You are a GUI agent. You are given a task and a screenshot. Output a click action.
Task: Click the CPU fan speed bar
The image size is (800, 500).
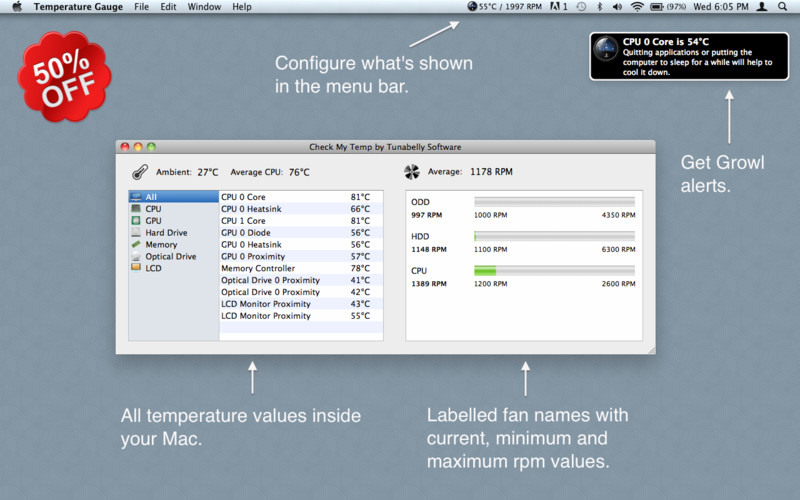point(553,270)
